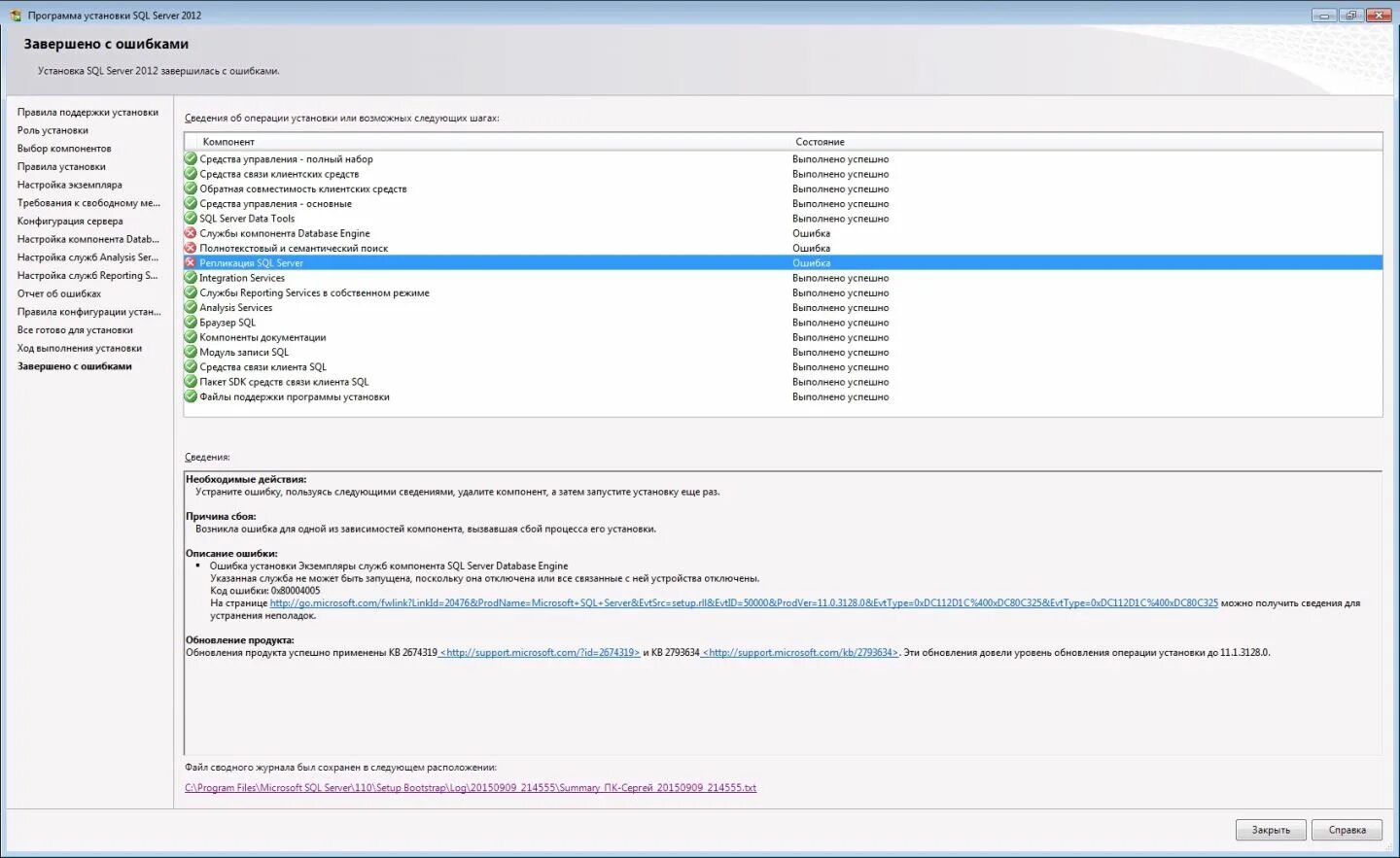Select the Службы компонента Database Engine row
1400x858 pixels.
(783, 233)
